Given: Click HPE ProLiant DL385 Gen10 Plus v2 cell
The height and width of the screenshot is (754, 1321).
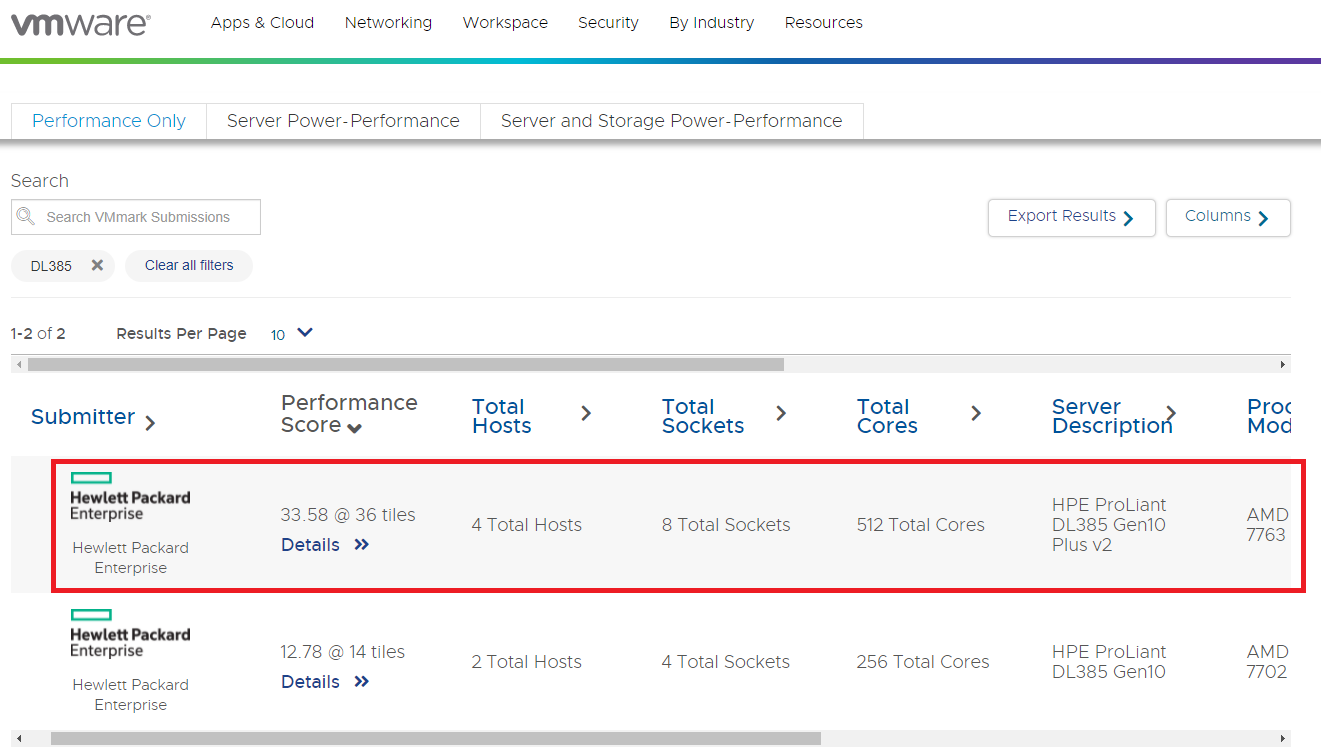Looking at the screenshot, I should 1110,525.
